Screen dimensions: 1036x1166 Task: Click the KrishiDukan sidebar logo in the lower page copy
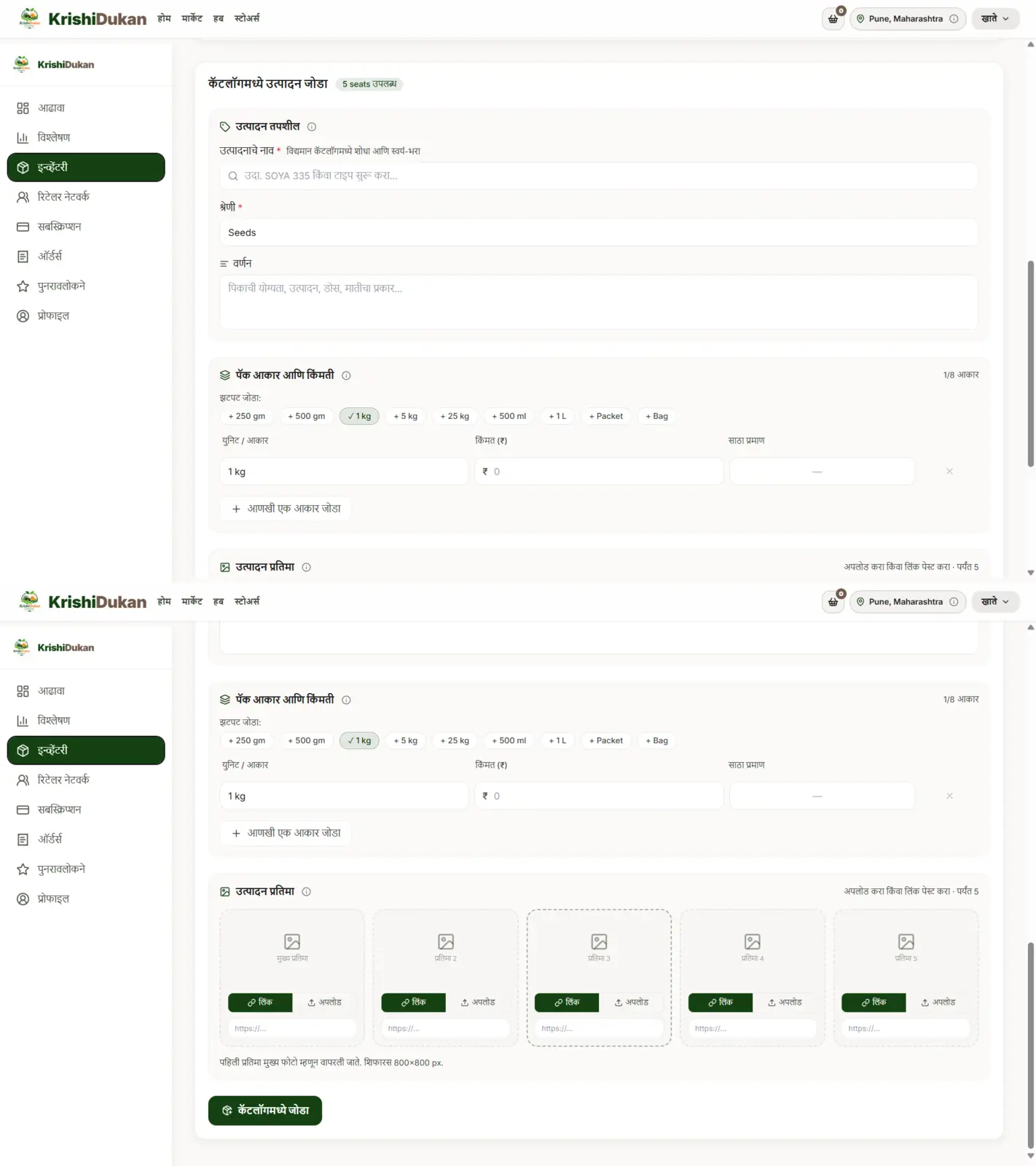click(x=54, y=647)
